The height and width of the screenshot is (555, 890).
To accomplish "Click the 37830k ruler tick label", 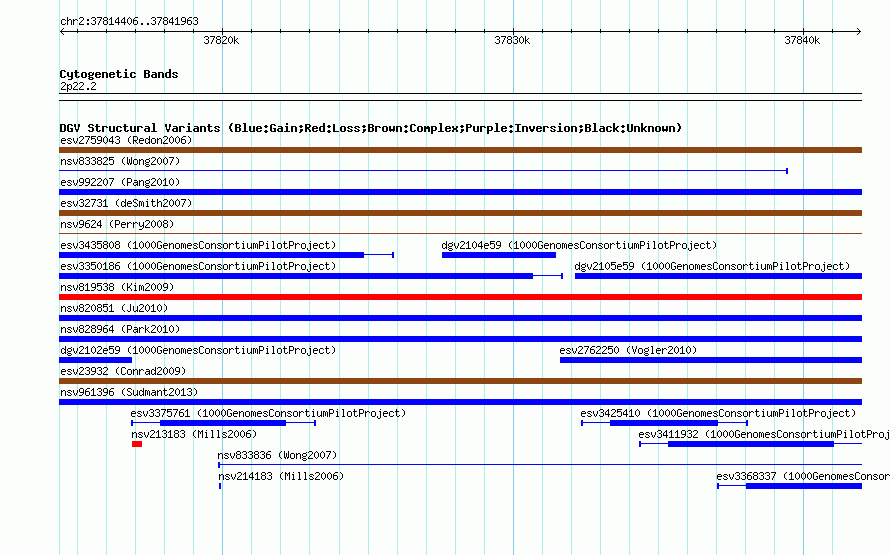I will pyautogui.click(x=512, y=40).
